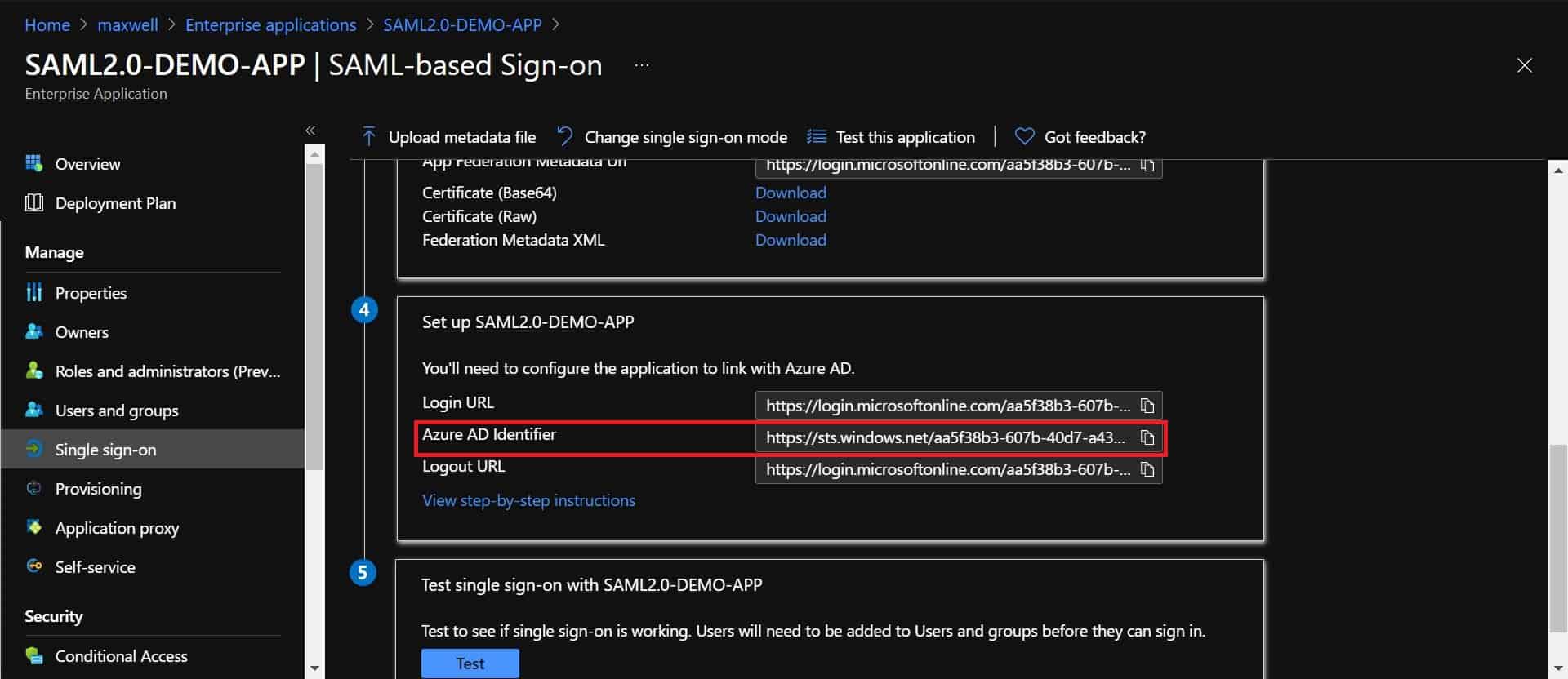The image size is (1568, 679).
Task: Click the upload arrow icon in toolbar
Action: (x=368, y=136)
